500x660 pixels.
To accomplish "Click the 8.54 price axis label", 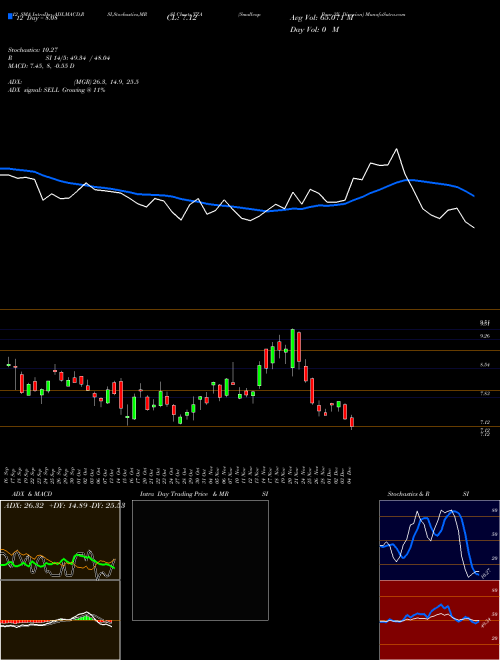I will pyautogui.click(x=485, y=365).
